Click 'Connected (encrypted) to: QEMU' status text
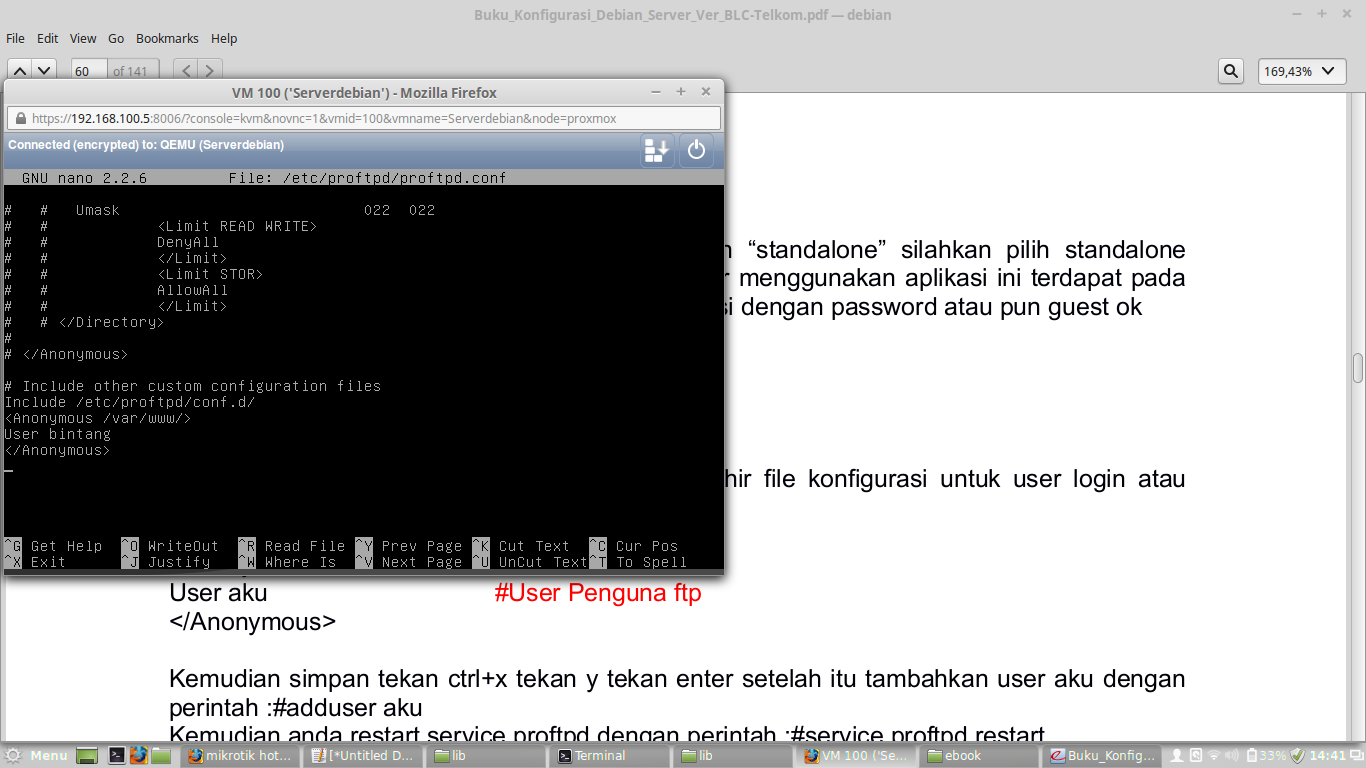1366x768 pixels. tap(146, 145)
